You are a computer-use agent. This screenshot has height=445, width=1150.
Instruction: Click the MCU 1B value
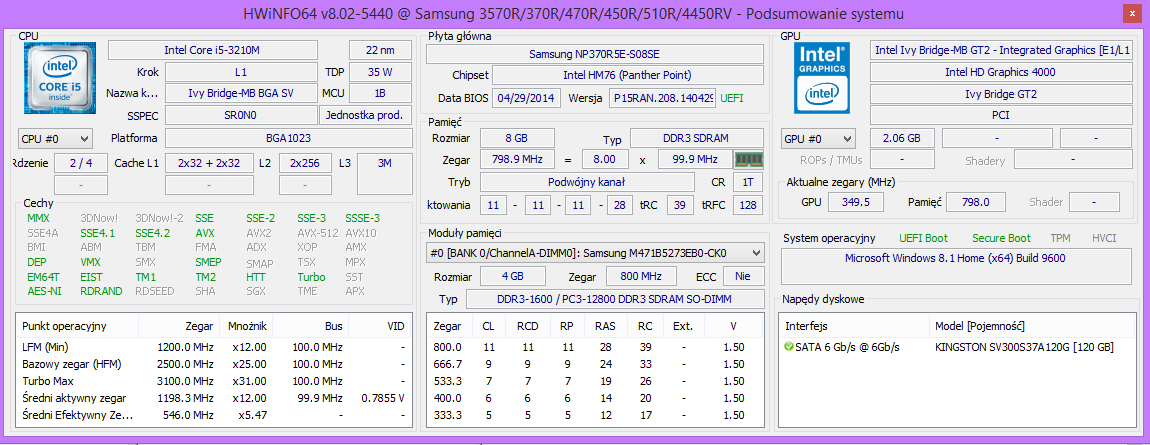tap(380, 93)
